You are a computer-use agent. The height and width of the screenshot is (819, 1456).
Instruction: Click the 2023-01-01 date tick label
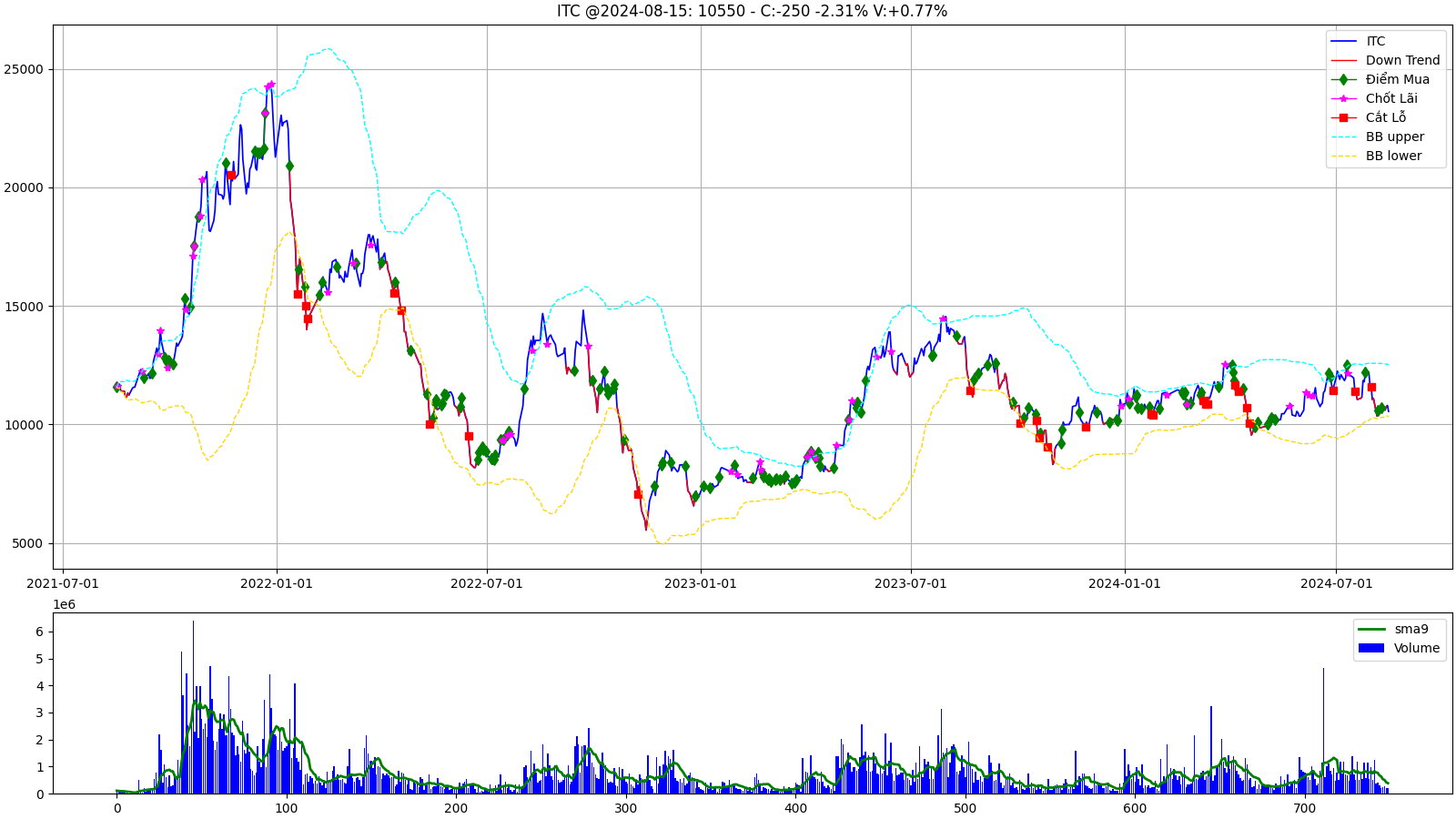(x=701, y=583)
